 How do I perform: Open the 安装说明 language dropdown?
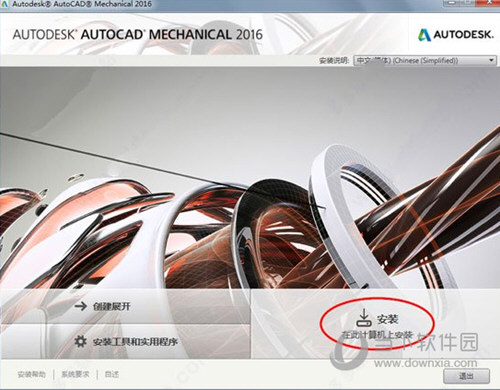pos(425,61)
